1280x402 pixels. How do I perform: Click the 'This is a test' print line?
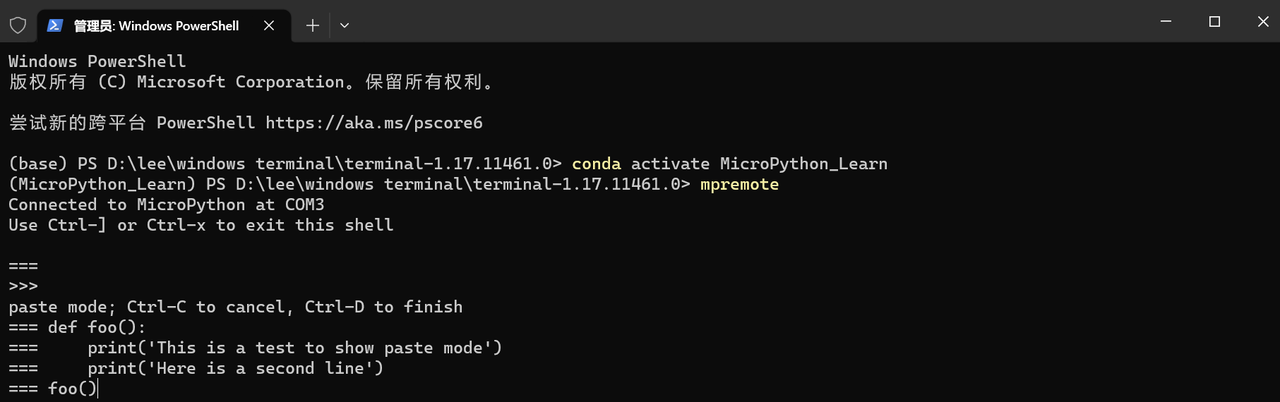[255, 348]
